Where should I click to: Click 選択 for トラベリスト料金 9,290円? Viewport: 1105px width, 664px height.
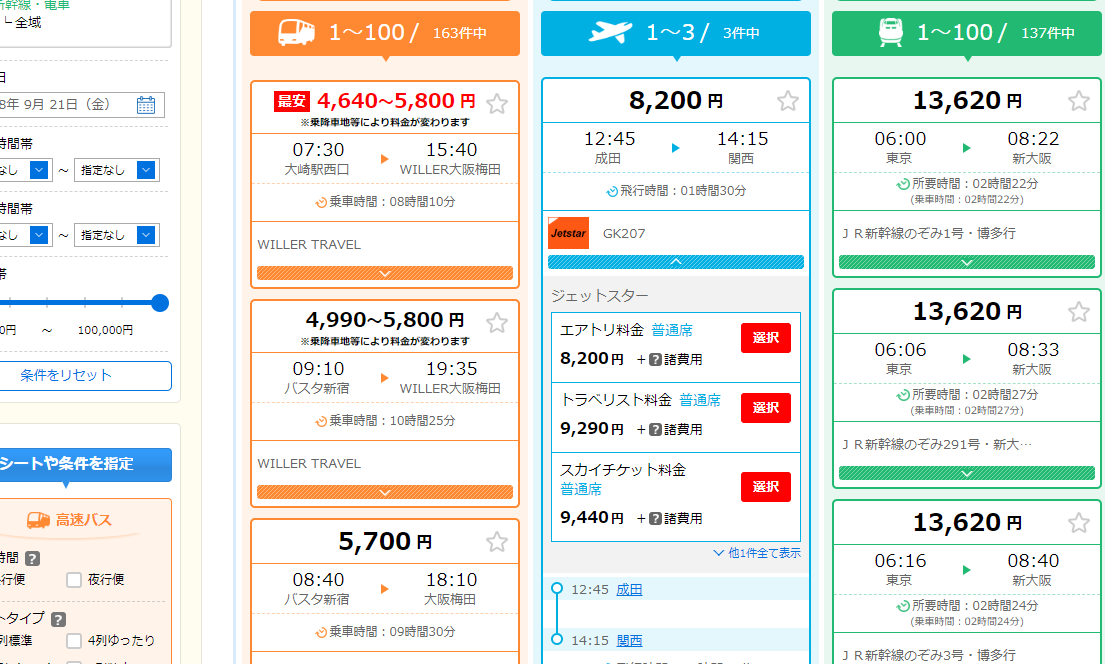pos(765,407)
